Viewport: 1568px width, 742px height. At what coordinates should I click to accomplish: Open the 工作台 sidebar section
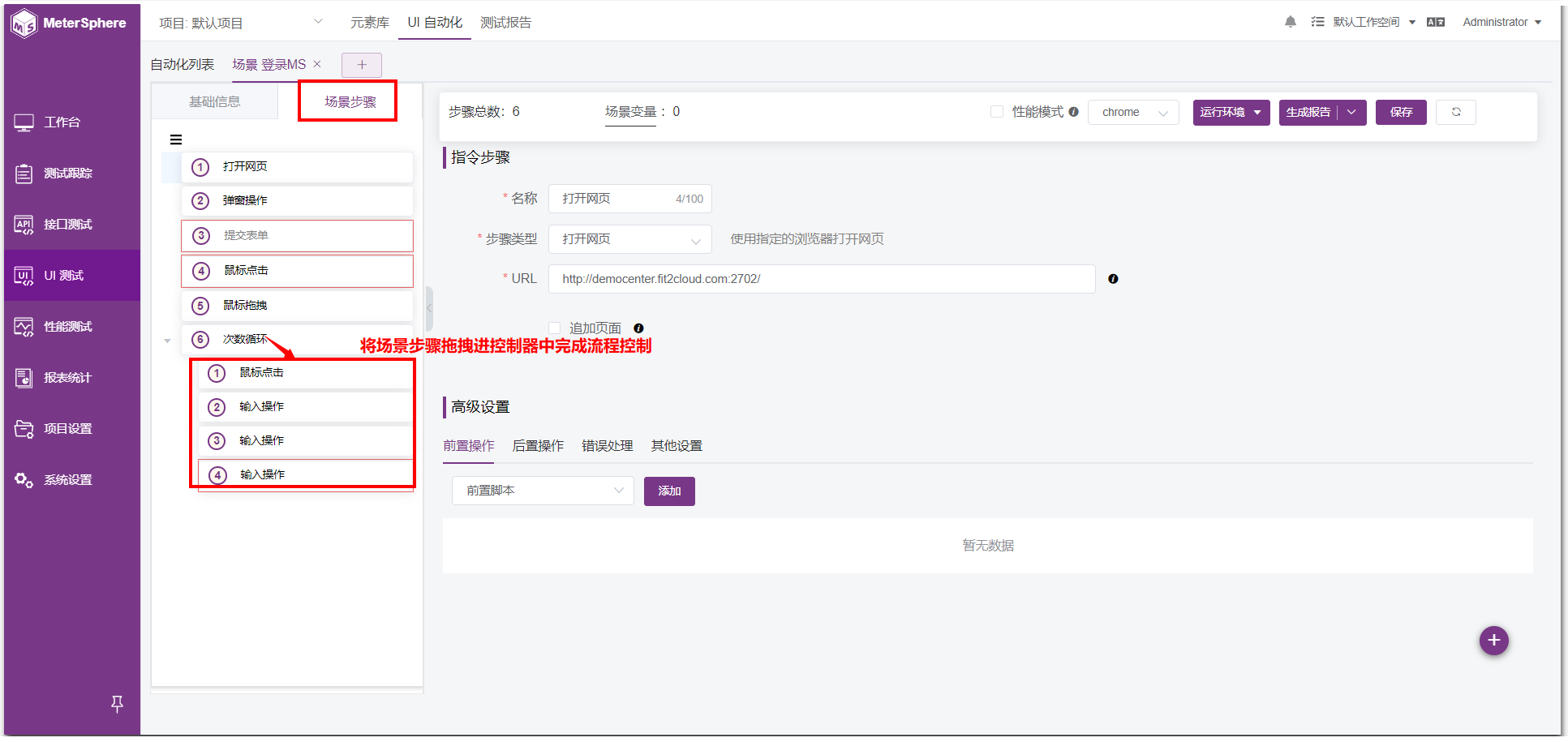click(x=71, y=122)
